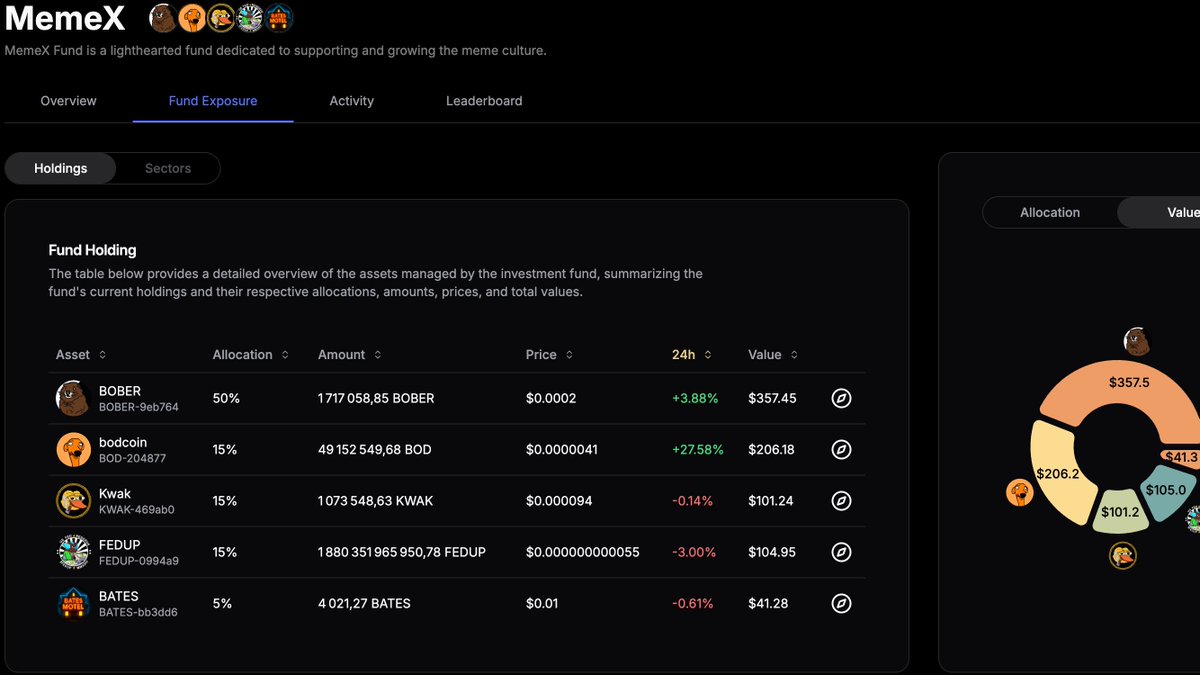This screenshot has height=675, width=1200.
Task: Click the +27.58% change value
Action: (698, 450)
